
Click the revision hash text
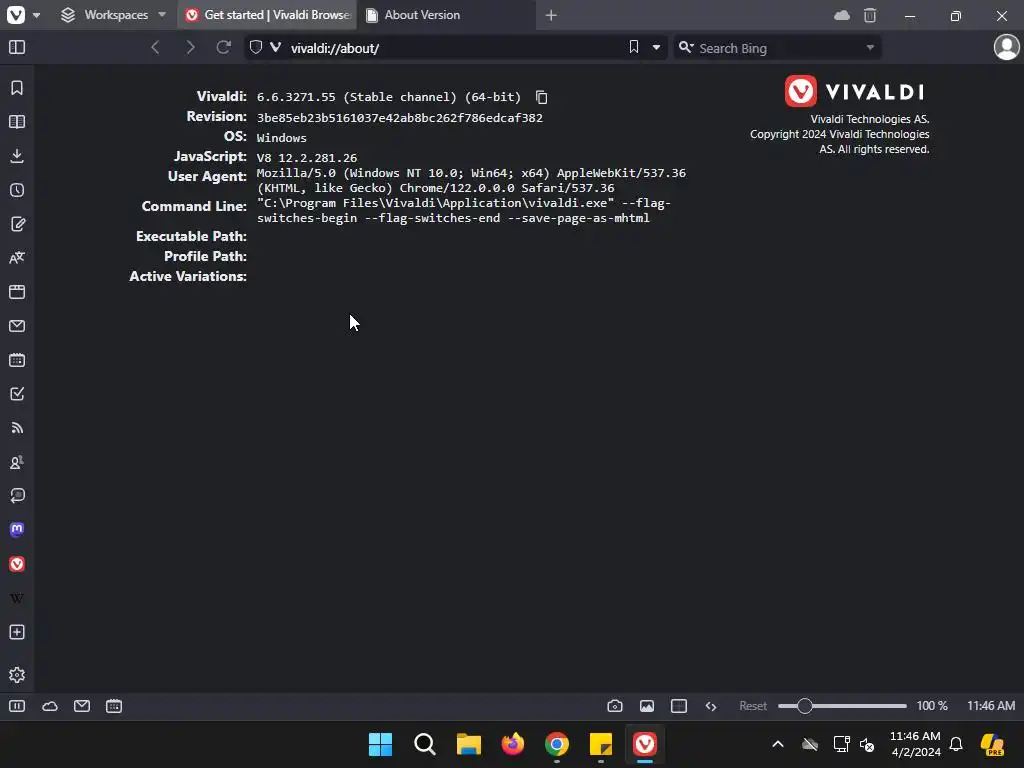pos(400,118)
